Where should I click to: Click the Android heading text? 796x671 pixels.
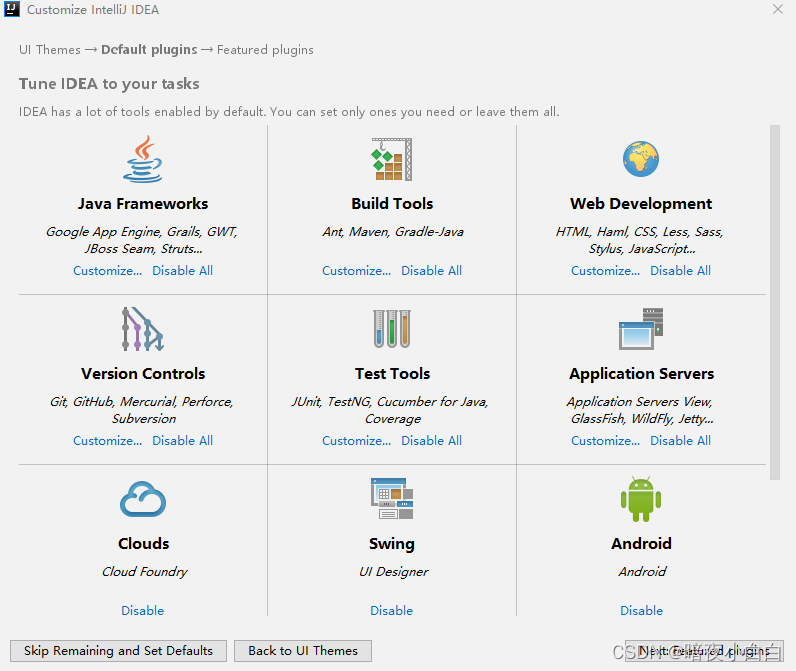click(x=641, y=544)
